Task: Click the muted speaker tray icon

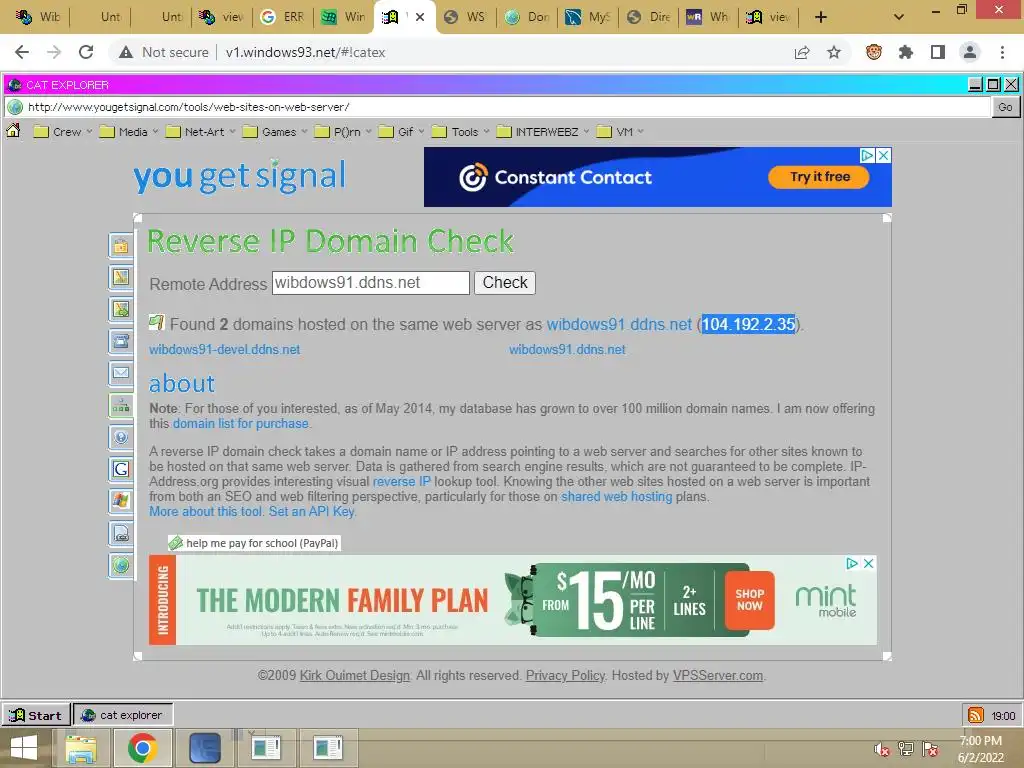Action: click(x=882, y=749)
